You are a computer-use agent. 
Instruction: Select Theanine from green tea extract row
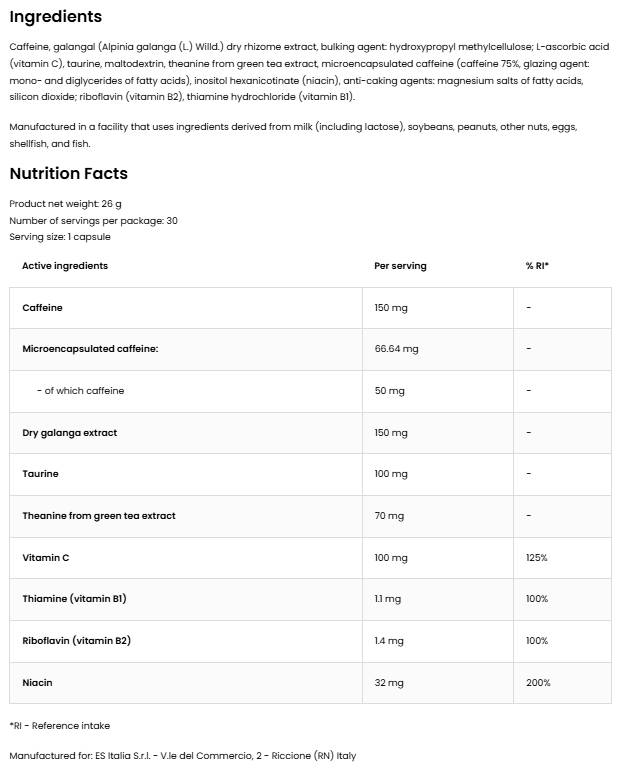click(310, 516)
